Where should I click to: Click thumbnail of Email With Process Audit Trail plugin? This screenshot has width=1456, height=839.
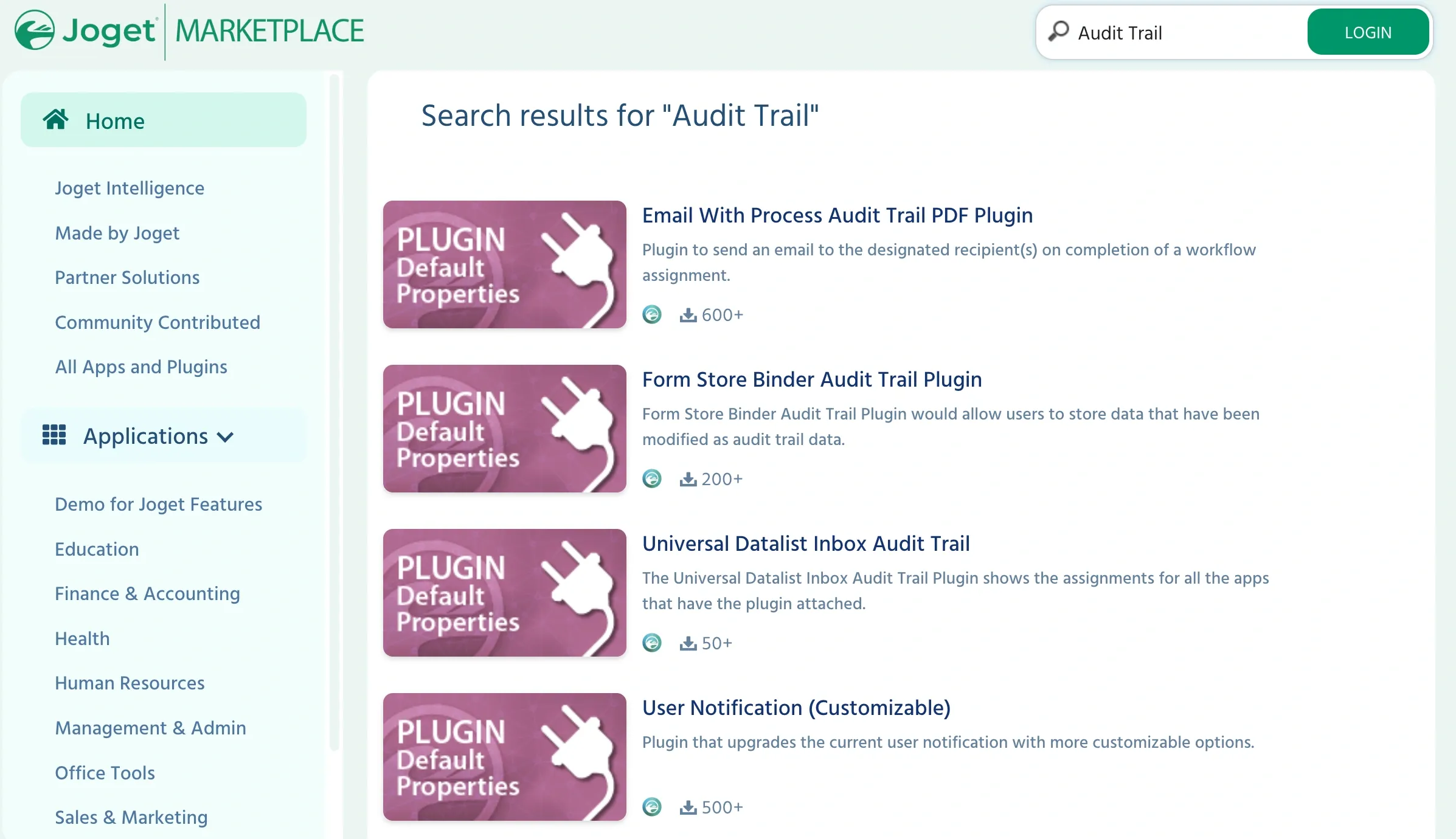pos(504,264)
